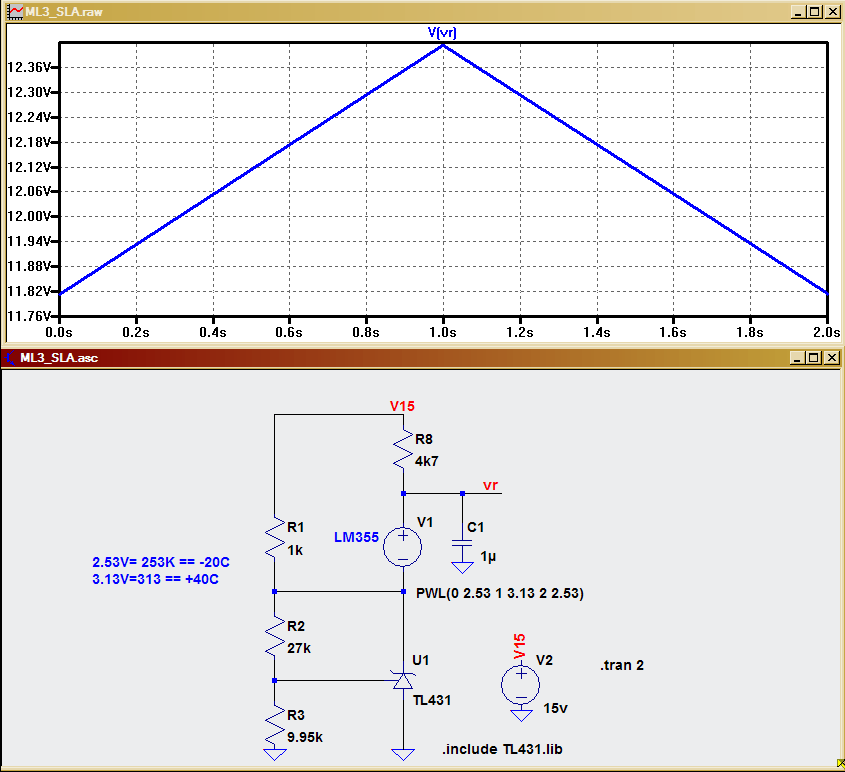Click the 15v value of V2
845x772 pixels.
coord(555,708)
